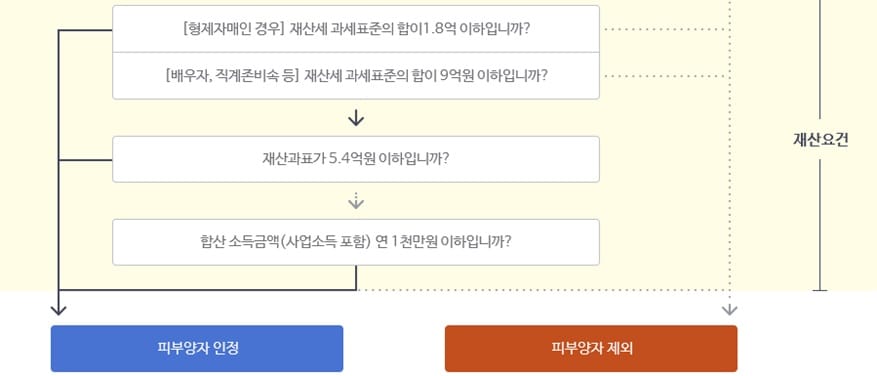This screenshot has height=376, width=877.
Task: Click the blue 피부양자 인정 button
Action: tap(197, 349)
